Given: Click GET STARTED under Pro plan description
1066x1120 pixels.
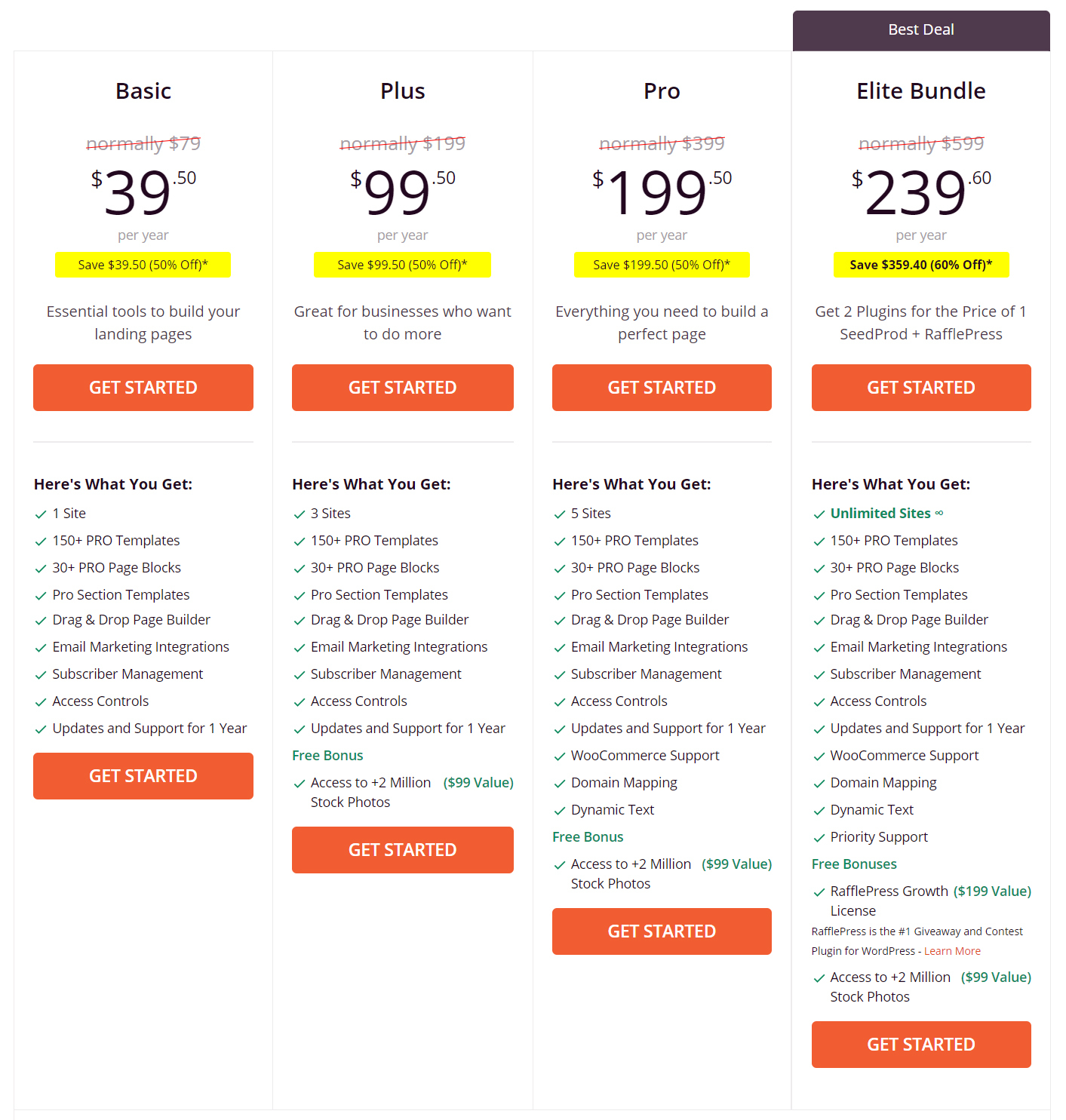Looking at the screenshot, I should pyautogui.click(x=662, y=388).
